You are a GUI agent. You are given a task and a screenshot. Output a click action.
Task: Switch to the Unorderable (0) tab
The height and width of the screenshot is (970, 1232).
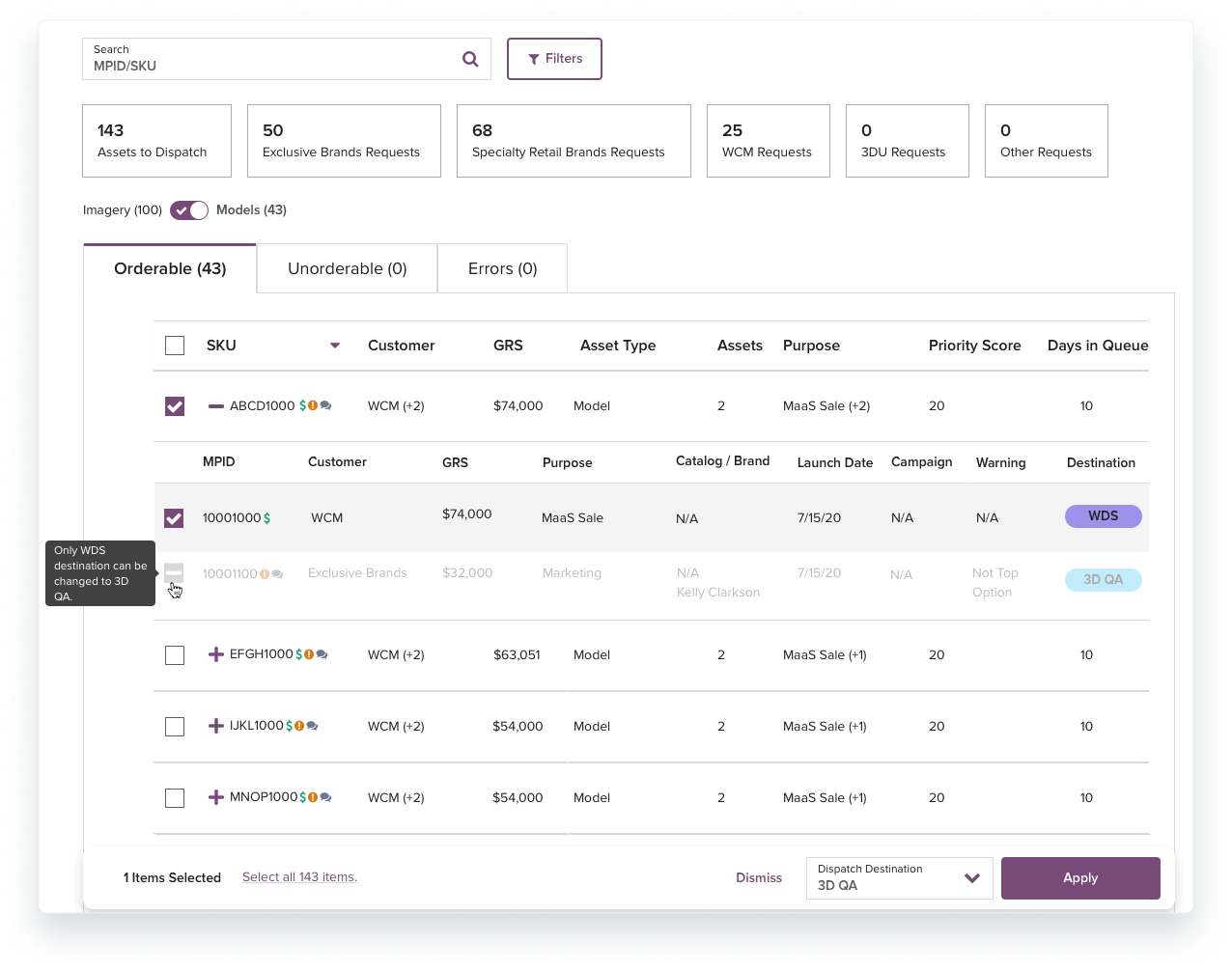coord(347,268)
